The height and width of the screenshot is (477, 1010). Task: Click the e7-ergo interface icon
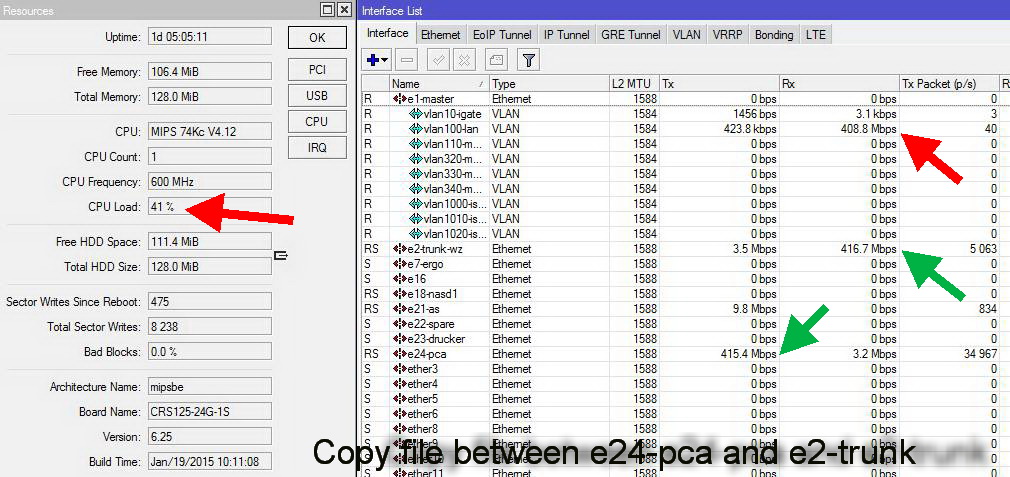coord(399,264)
